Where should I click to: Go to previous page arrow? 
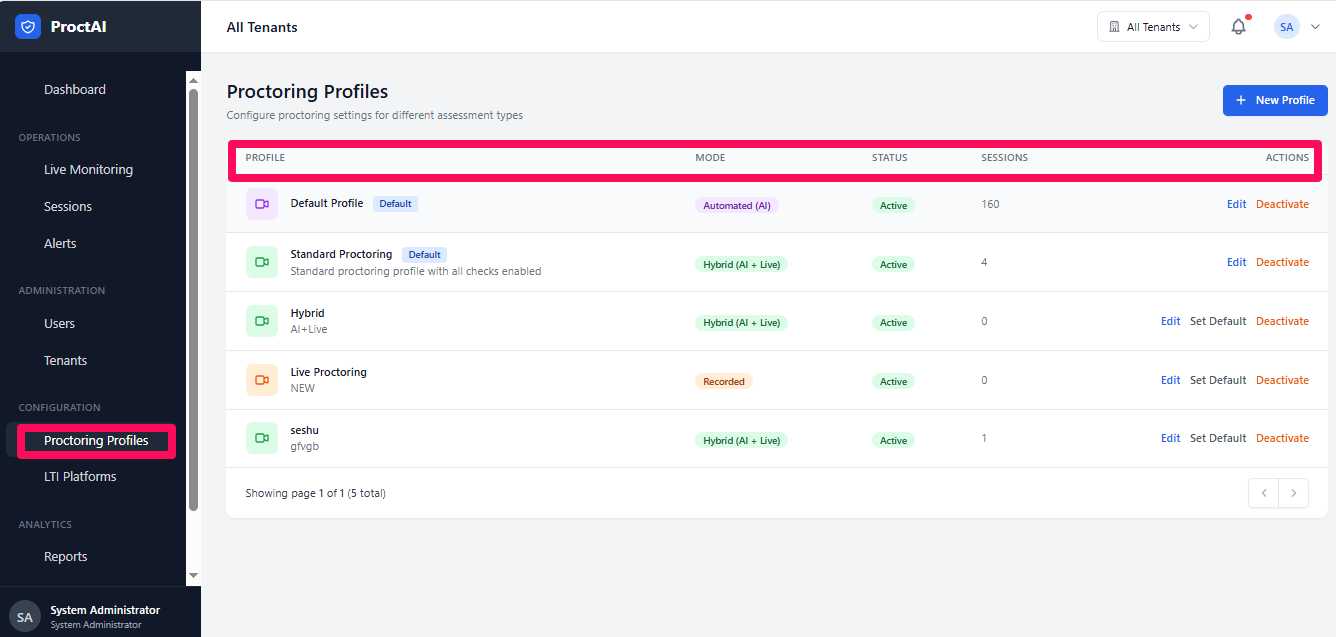1264,493
